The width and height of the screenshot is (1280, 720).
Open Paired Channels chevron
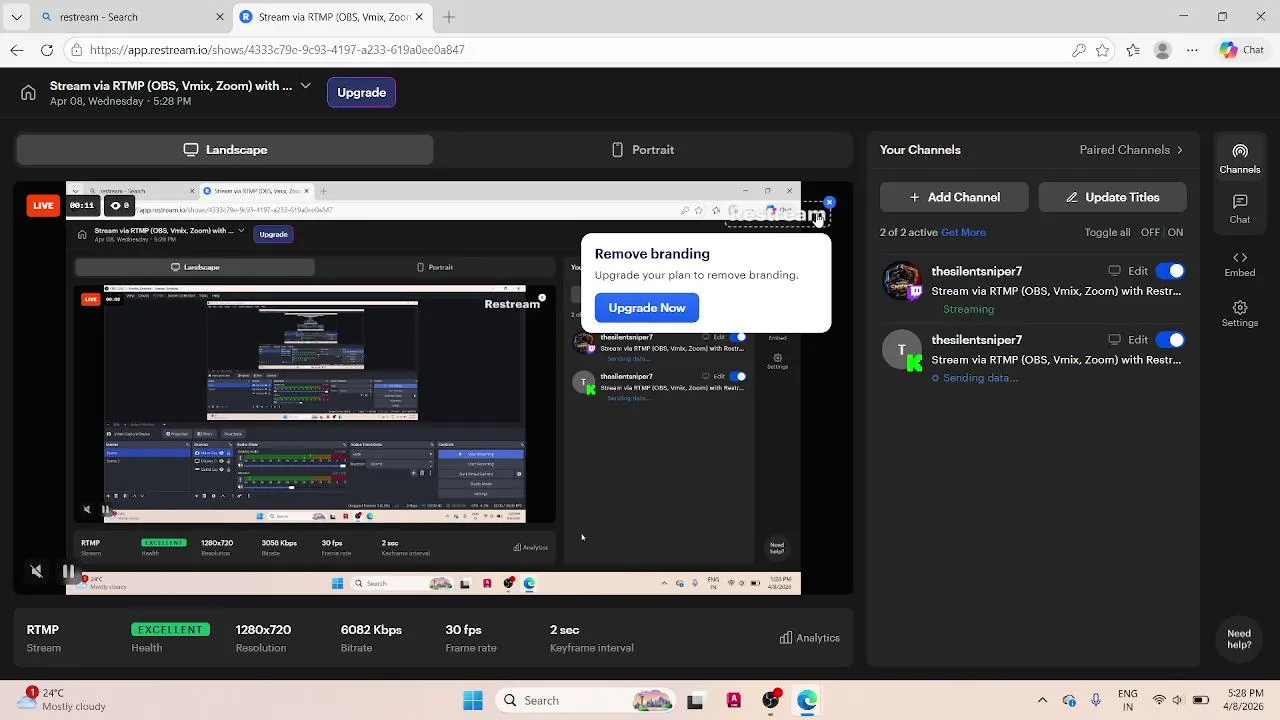(x=1180, y=150)
